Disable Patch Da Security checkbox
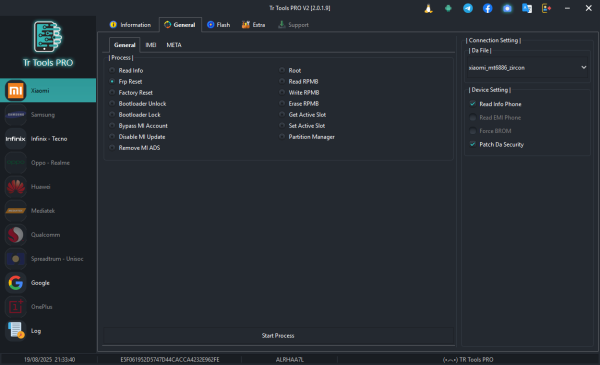Viewport: 600px width, 365px height. pyautogui.click(x=473, y=144)
